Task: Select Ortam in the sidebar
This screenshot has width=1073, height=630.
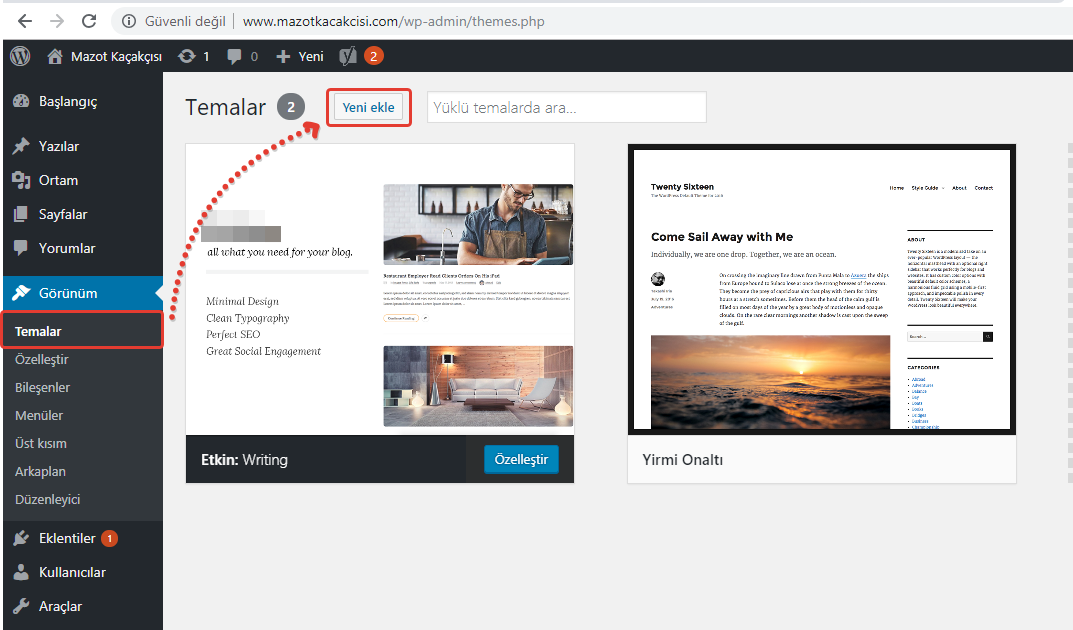Action: pos(58,180)
